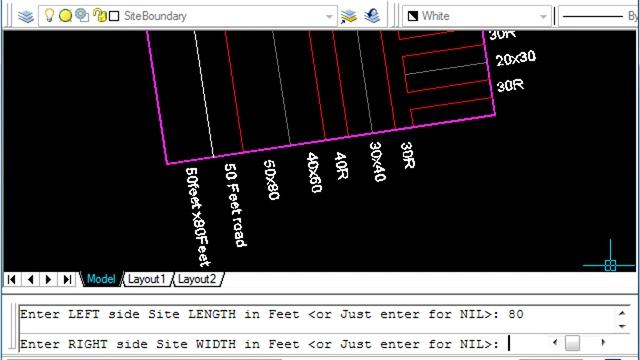The width and height of the screenshot is (640, 360).
Task: Open the linetype control dropdown
Action: pyautogui.click(x=599, y=16)
